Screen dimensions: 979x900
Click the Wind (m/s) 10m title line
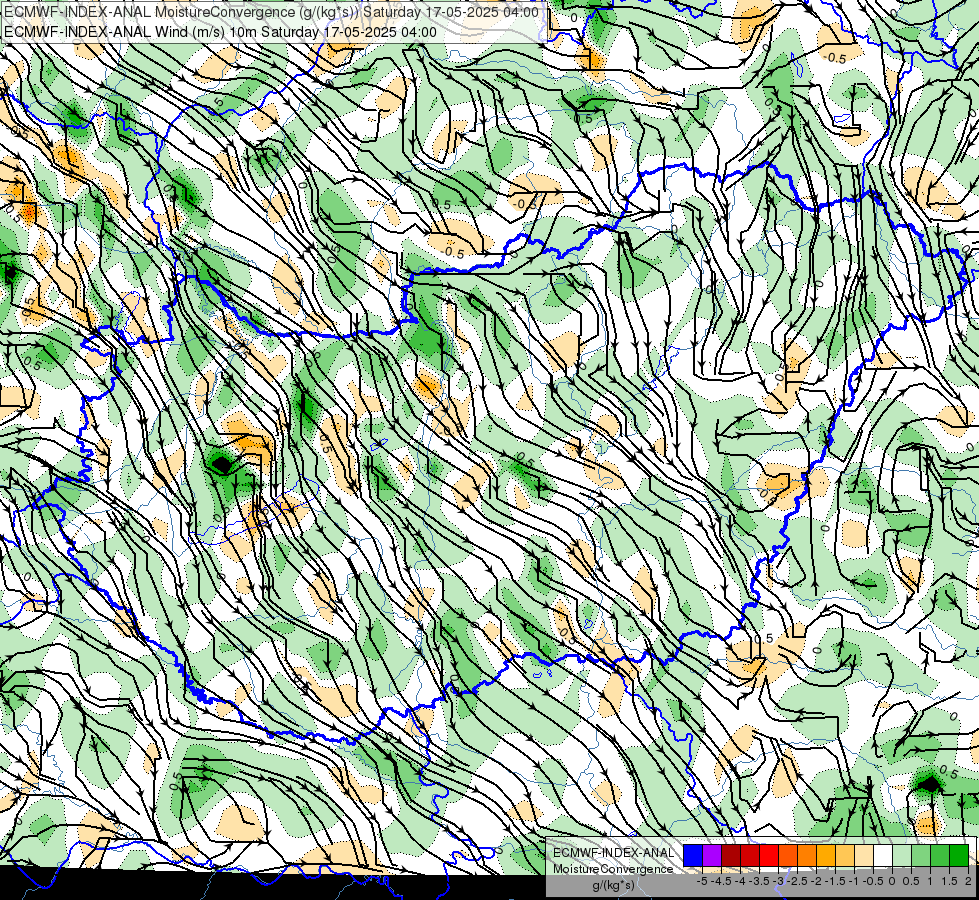[220, 32]
